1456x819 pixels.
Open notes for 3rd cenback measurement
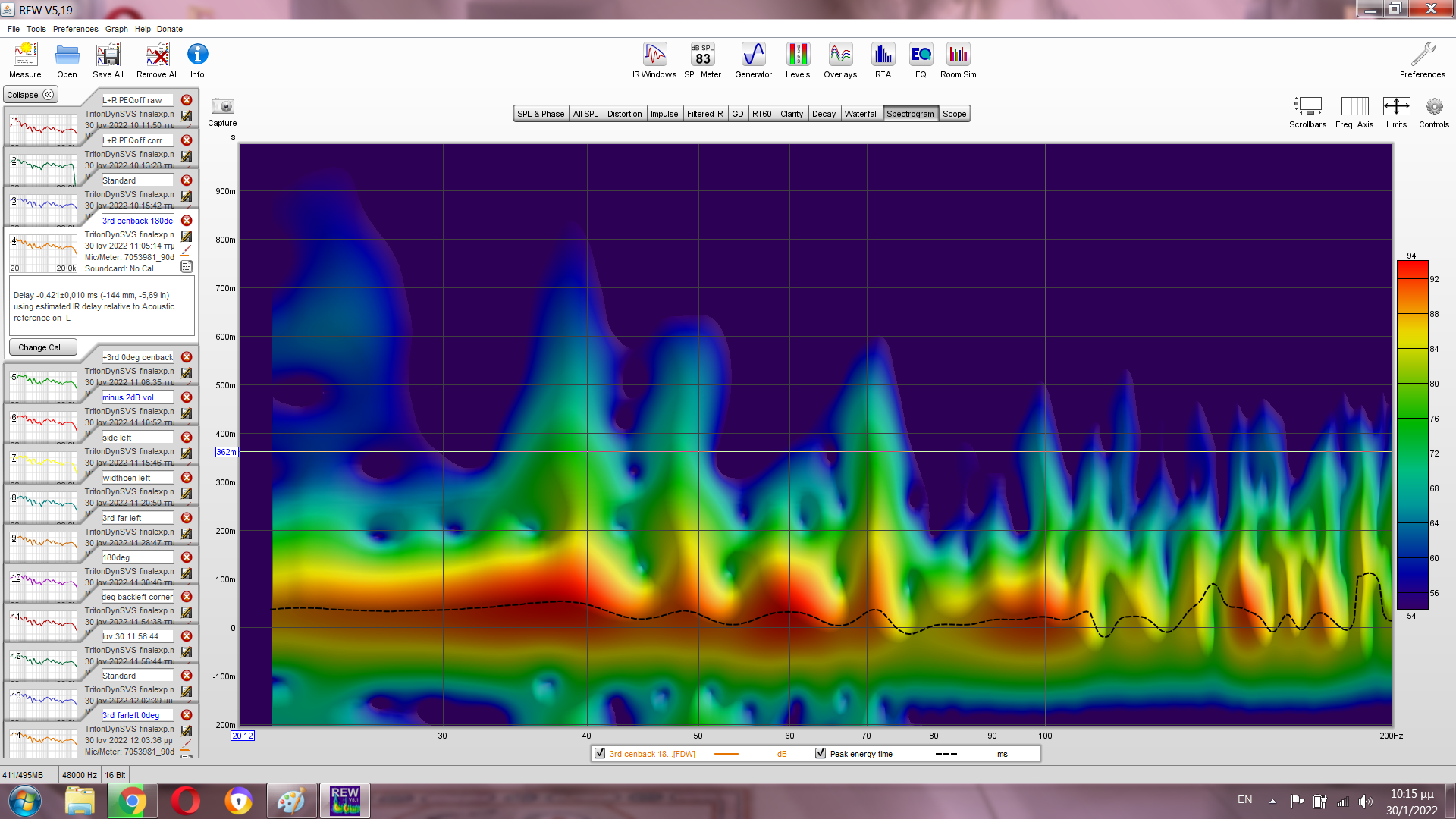pyautogui.click(x=187, y=266)
